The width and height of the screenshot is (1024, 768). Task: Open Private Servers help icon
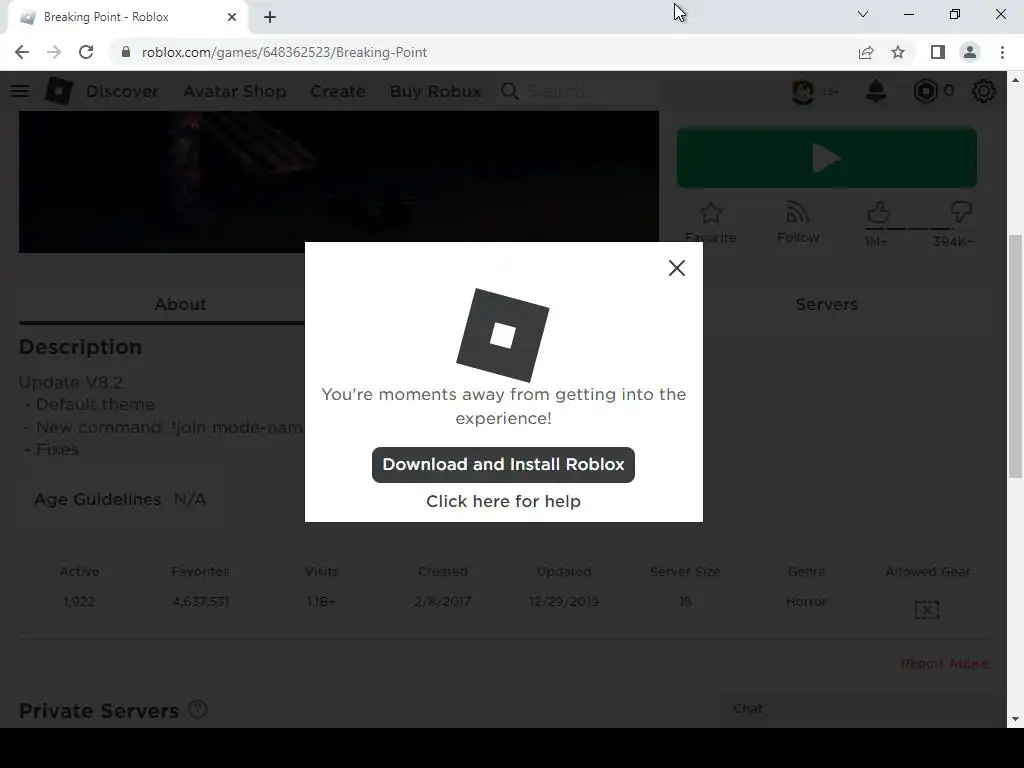tap(198, 709)
